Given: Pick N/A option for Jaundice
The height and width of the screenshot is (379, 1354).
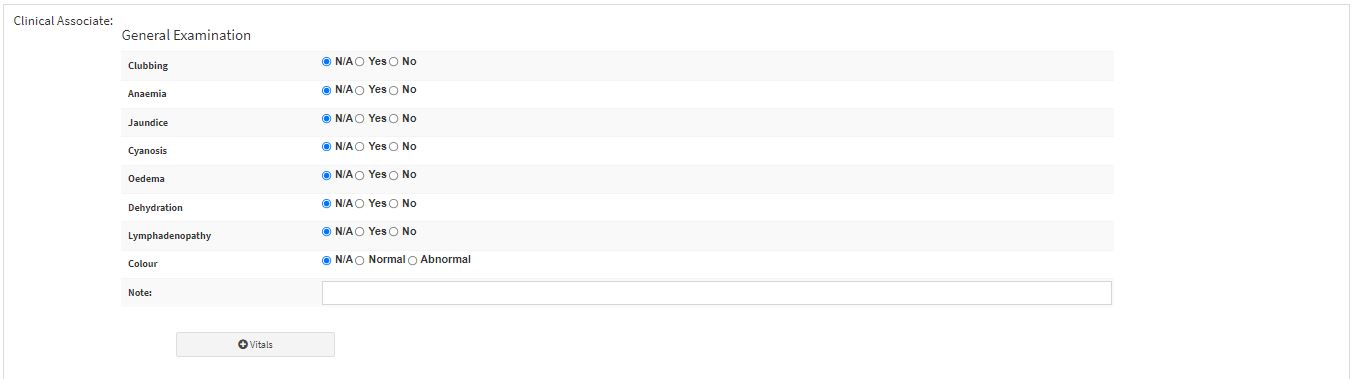Looking at the screenshot, I should (x=326, y=119).
